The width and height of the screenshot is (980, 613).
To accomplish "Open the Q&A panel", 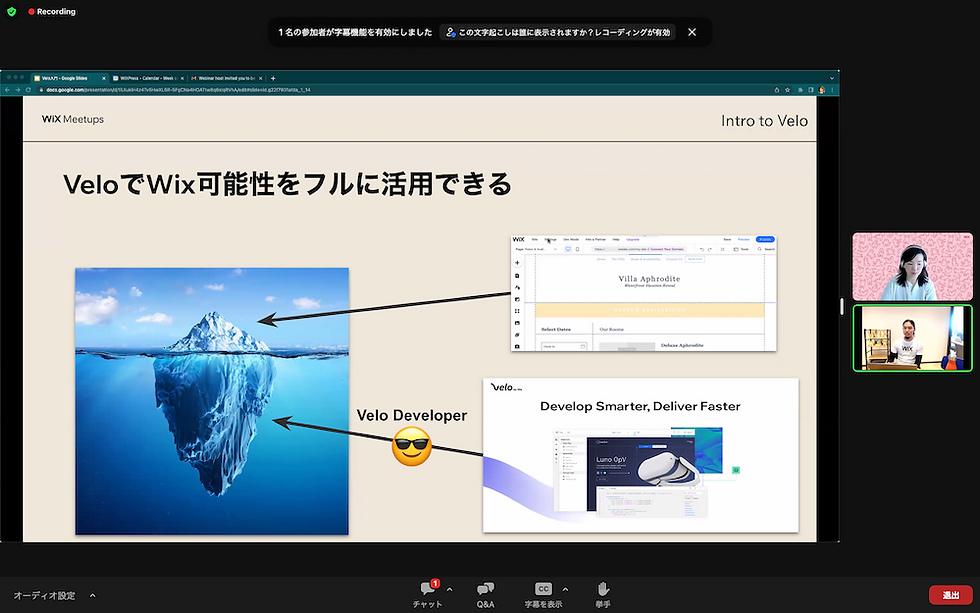I will [x=485, y=594].
